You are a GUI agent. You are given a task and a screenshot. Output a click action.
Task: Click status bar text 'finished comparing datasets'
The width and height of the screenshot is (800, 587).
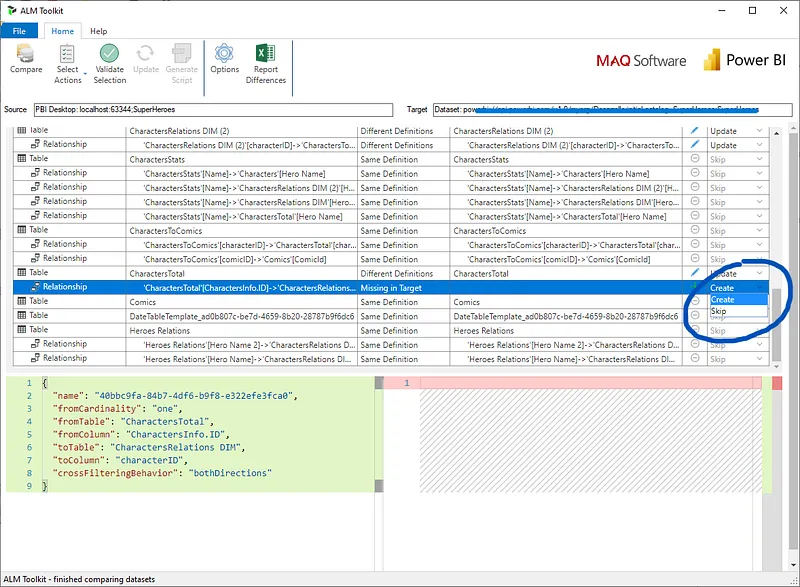(104, 579)
